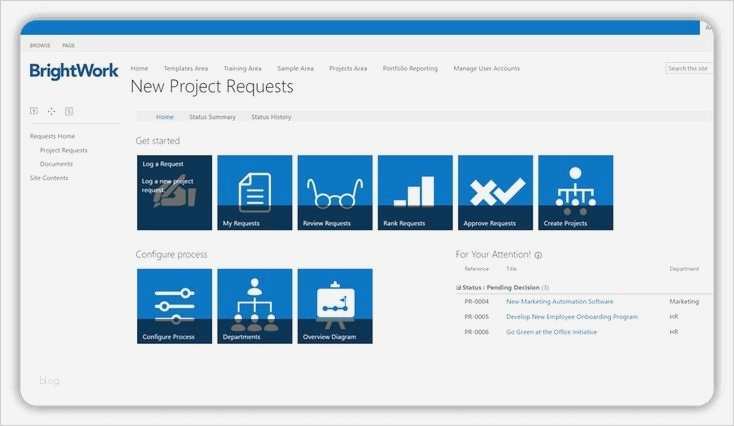Screen dimensions: 734x426
Task: Open Project Requests in the sidebar
Action: 64,150
